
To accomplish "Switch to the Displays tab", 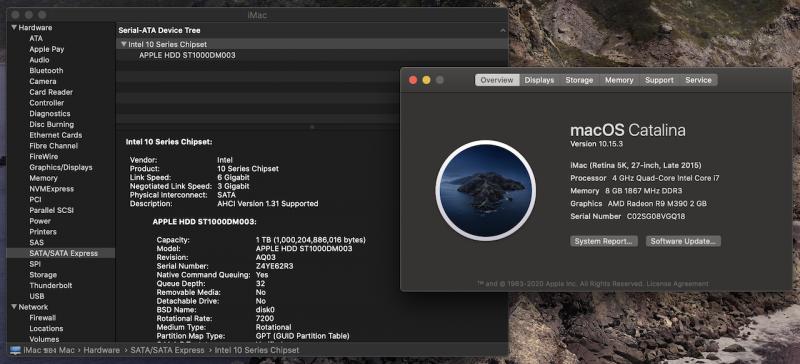I will [x=539, y=80].
